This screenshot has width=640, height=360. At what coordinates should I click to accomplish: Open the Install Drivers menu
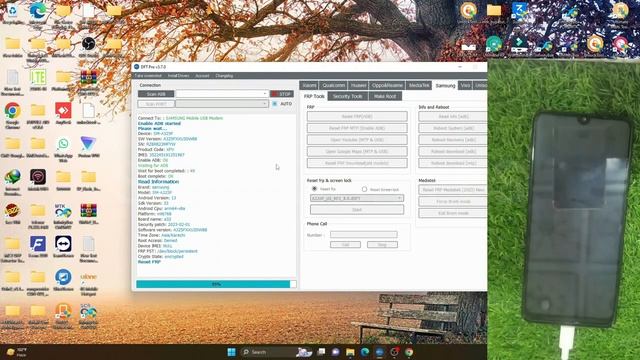coord(178,76)
